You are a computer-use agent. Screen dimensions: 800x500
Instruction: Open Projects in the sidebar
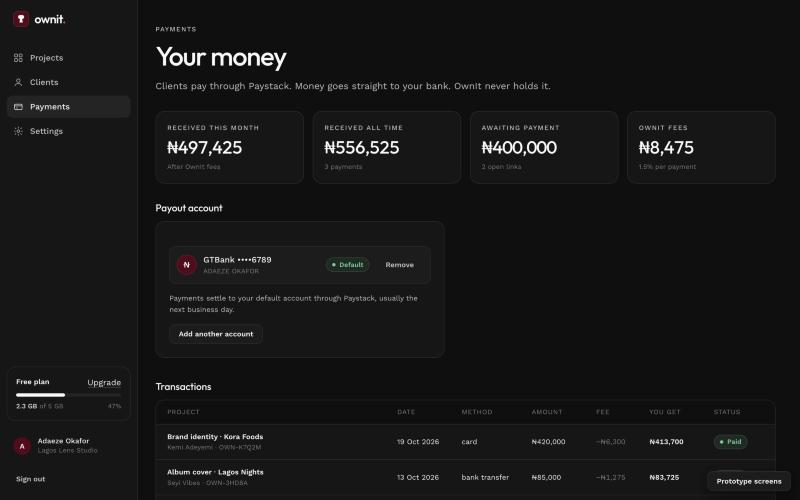68,58
